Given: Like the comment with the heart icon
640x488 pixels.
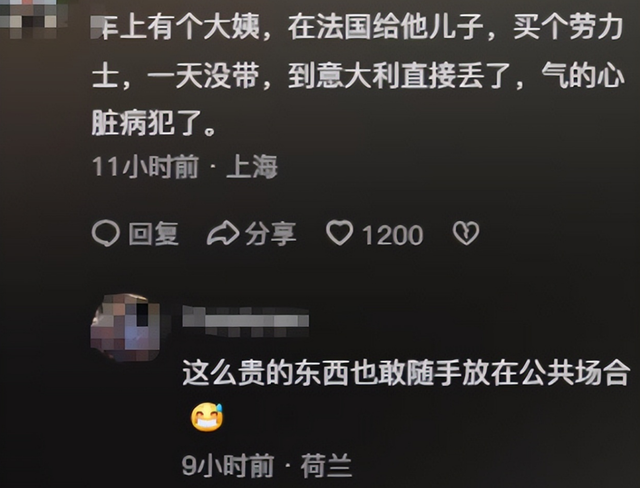Looking at the screenshot, I should coord(339,233).
